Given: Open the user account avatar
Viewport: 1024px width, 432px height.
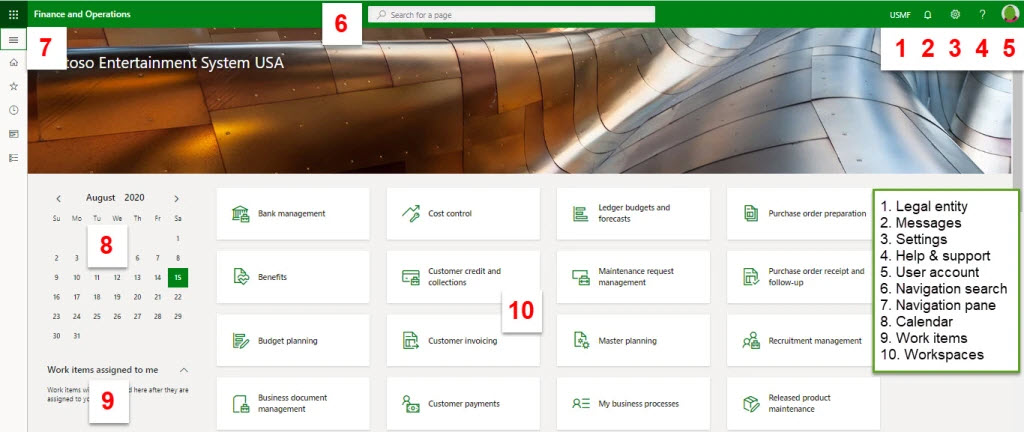Looking at the screenshot, I should click(1009, 14).
